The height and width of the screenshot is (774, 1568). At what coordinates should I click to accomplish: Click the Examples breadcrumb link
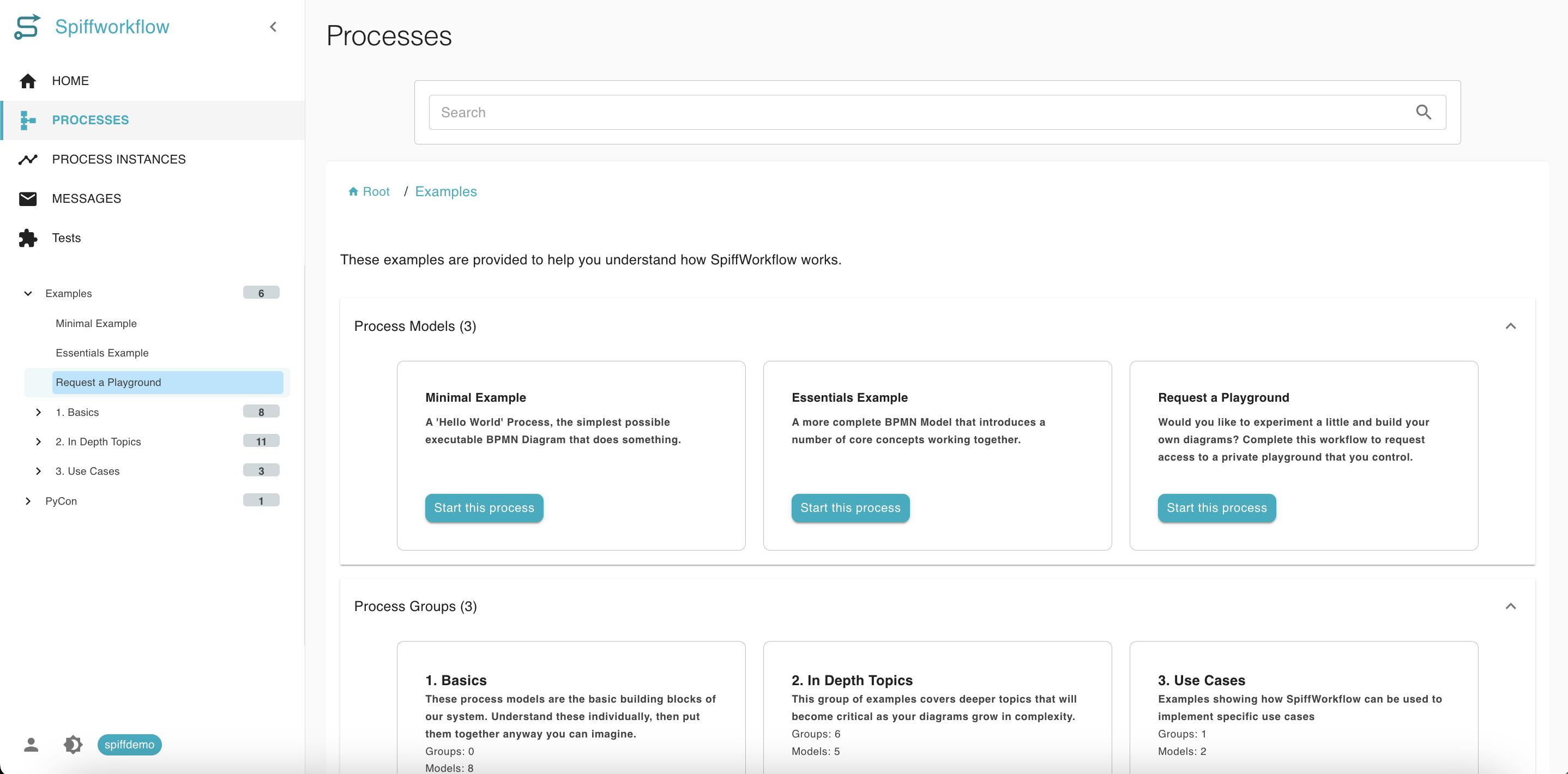tap(446, 192)
